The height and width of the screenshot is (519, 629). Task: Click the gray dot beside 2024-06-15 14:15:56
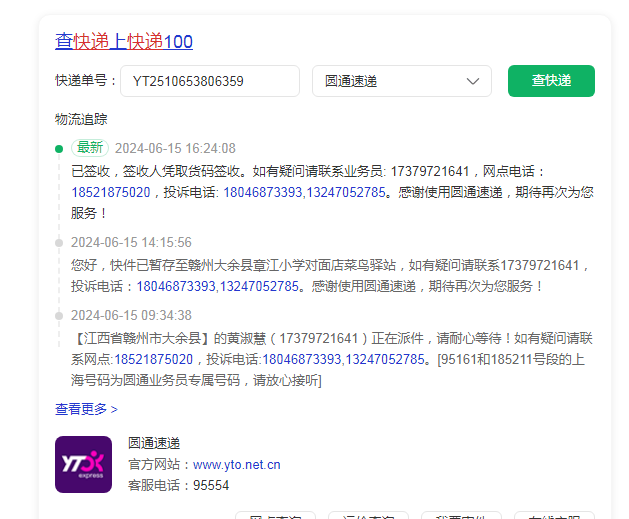[x=59, y=243]
